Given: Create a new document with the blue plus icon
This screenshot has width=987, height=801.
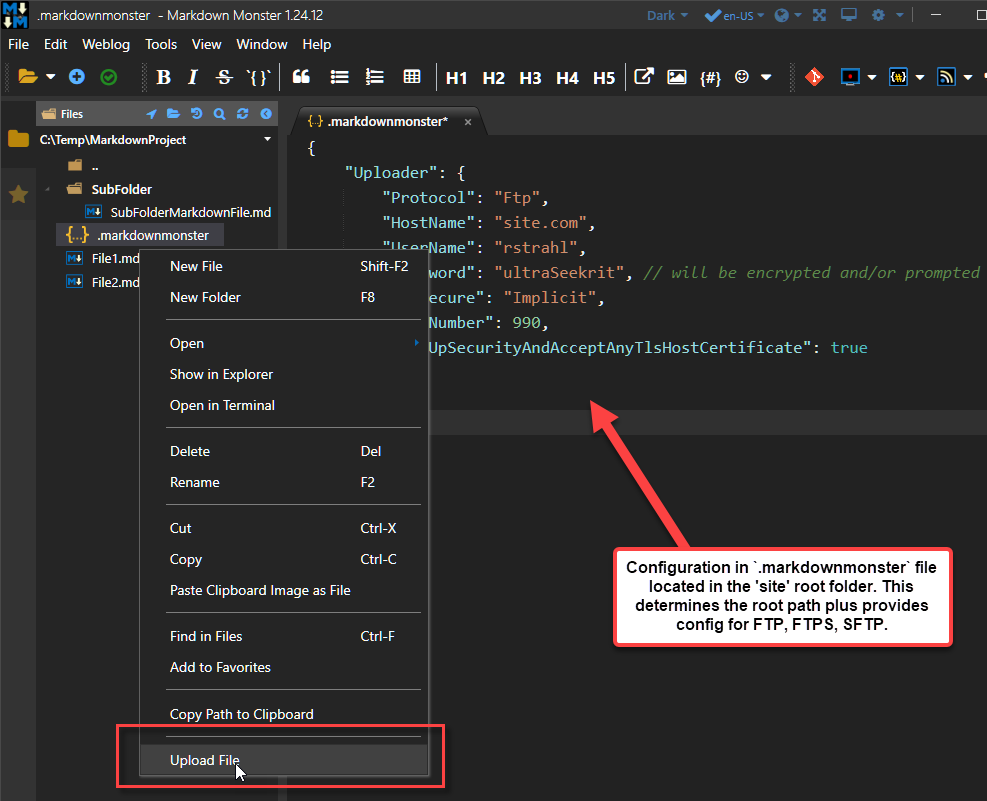Looking at the screenshot, I should 77,77.
